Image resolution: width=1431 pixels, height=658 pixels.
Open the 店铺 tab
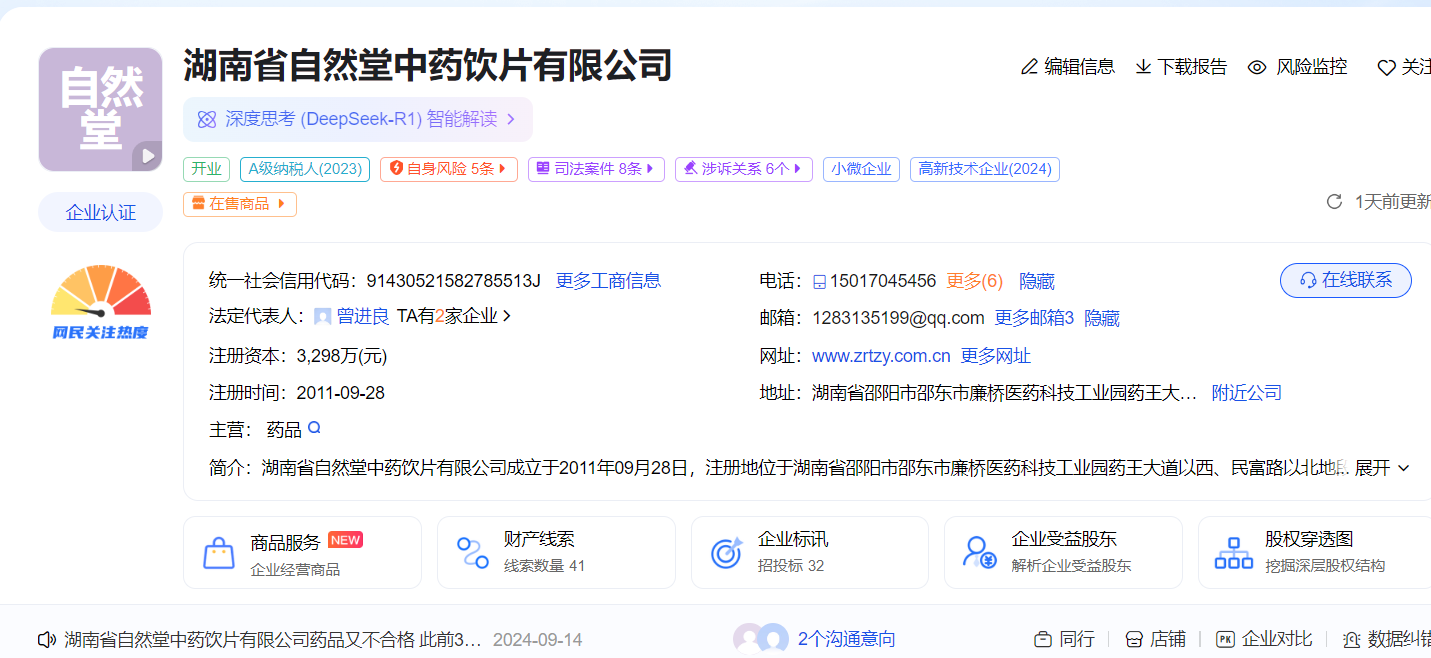[x=1155, y=639]
